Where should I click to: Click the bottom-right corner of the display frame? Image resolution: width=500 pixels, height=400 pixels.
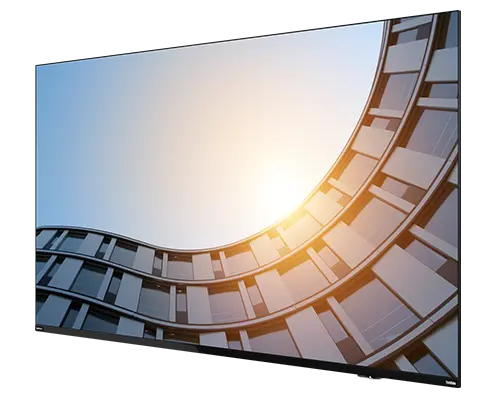(459, 386)
